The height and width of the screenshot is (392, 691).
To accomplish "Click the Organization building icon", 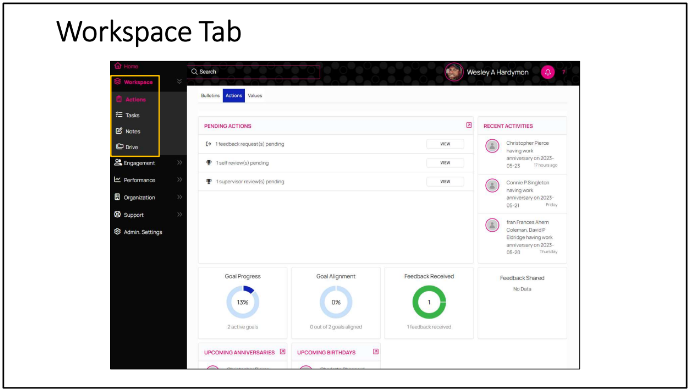I will [117, 197].
